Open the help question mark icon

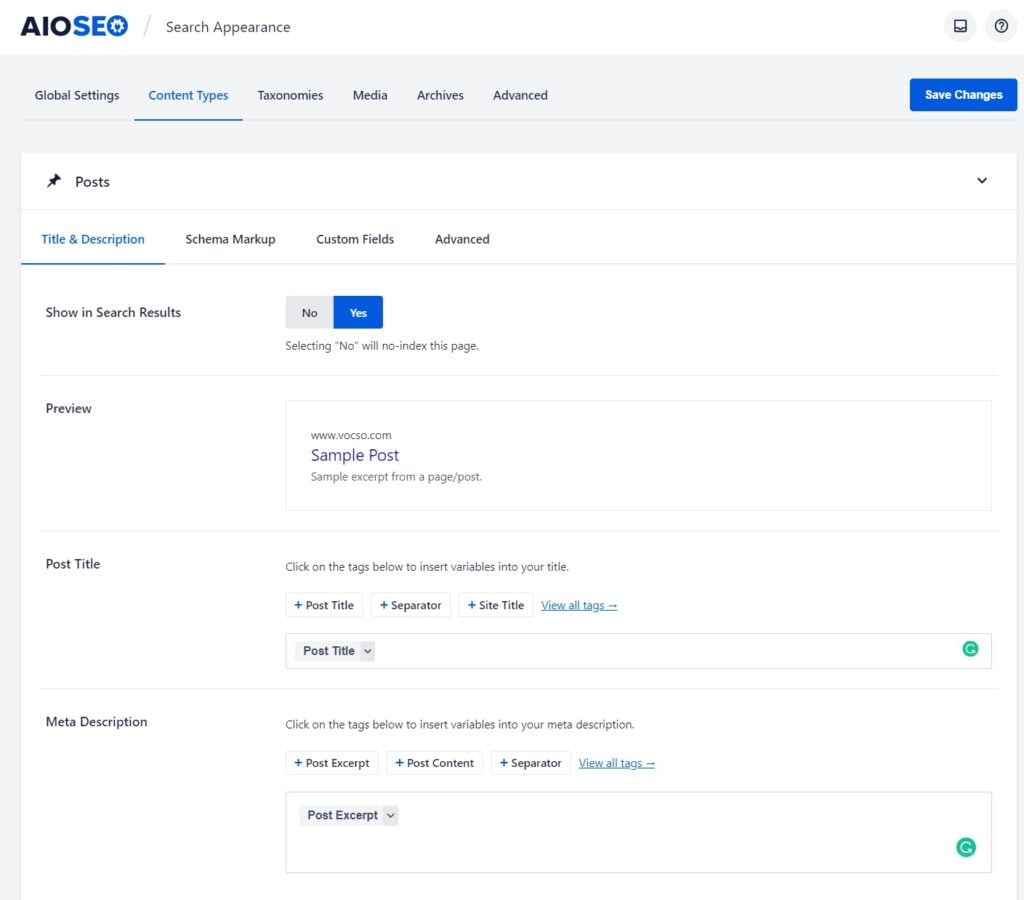1001,25
